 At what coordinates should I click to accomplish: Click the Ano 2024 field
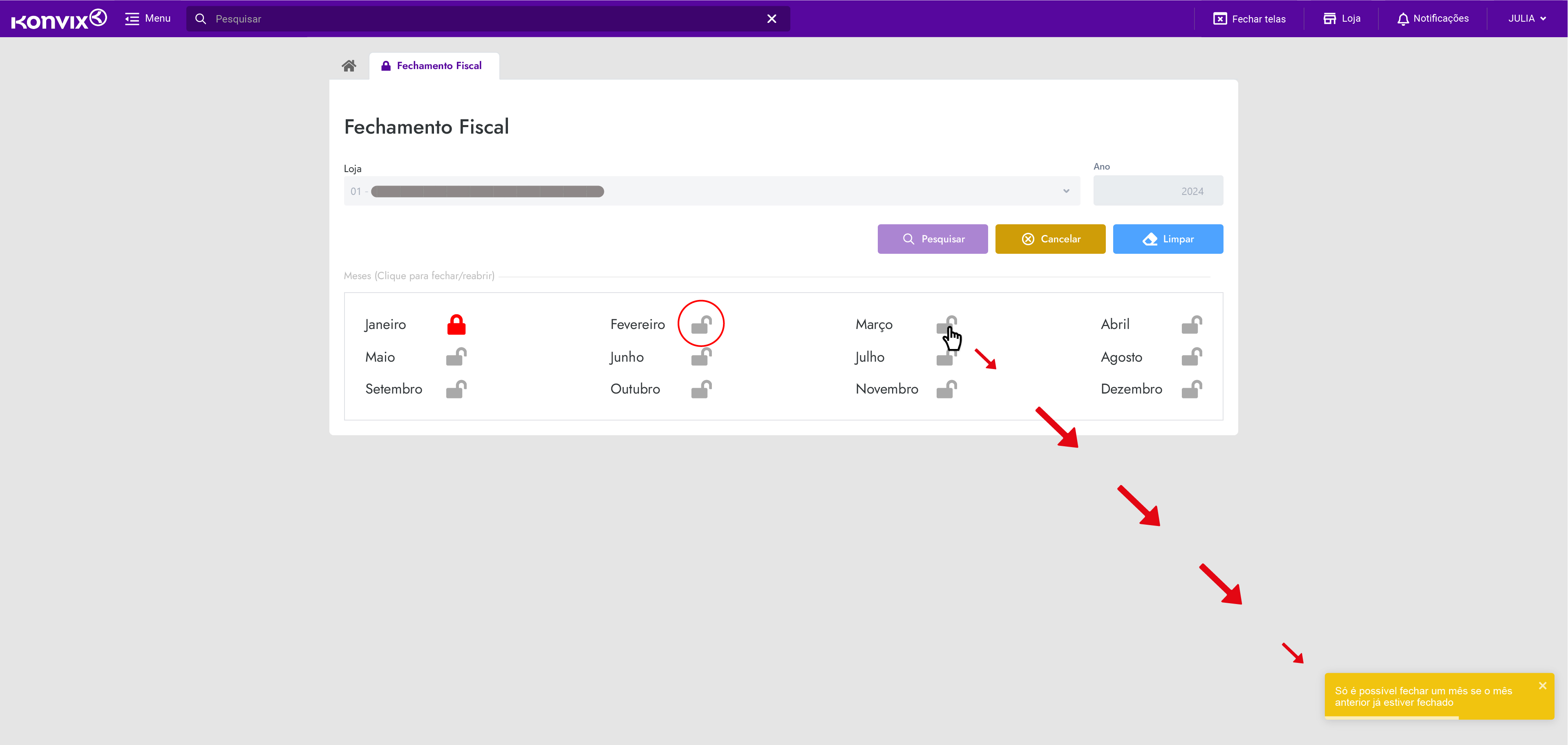pyautogui.click(x=1158, y=191)
